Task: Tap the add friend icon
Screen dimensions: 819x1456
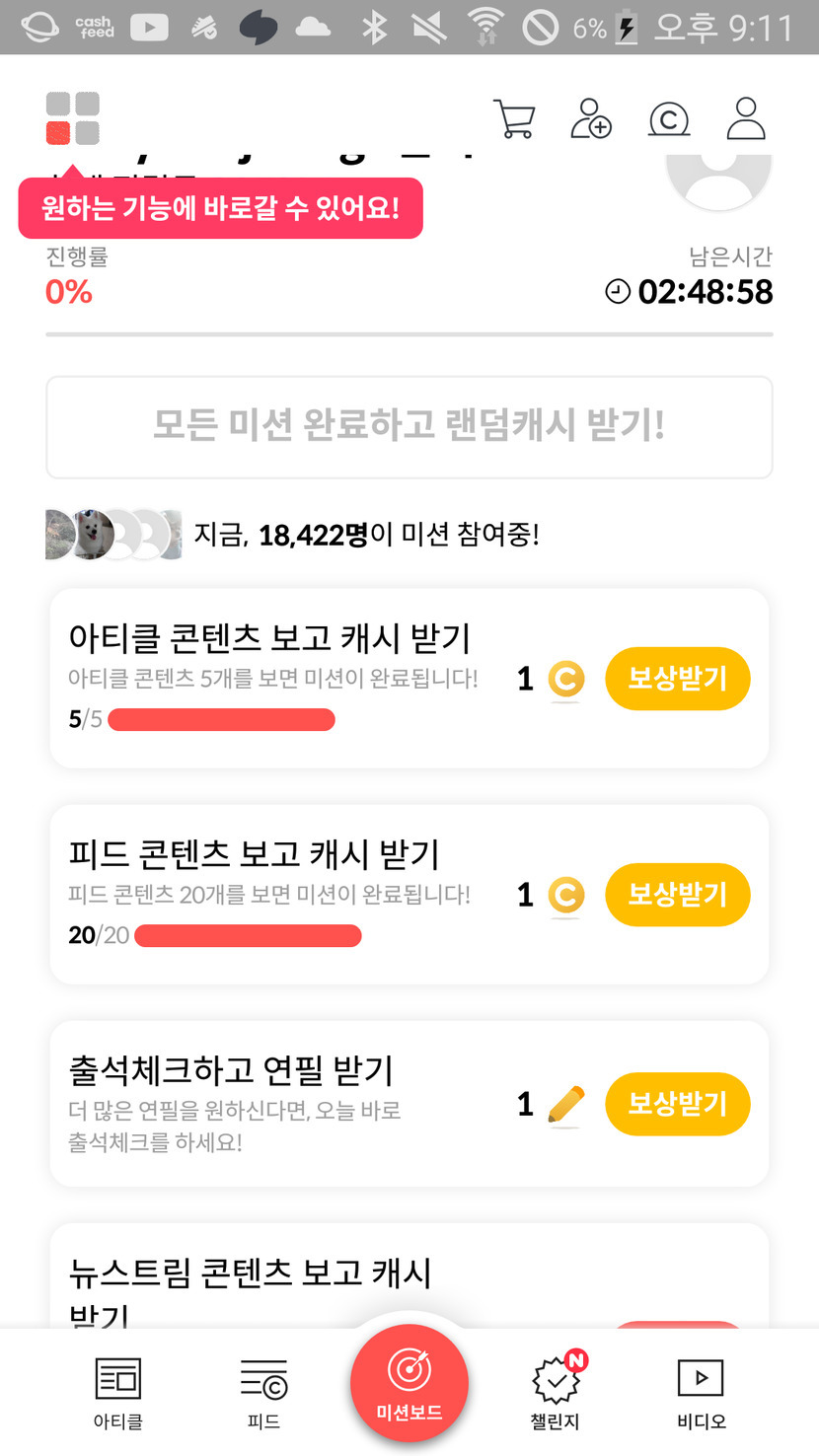Action: click(x=591, y=118)
